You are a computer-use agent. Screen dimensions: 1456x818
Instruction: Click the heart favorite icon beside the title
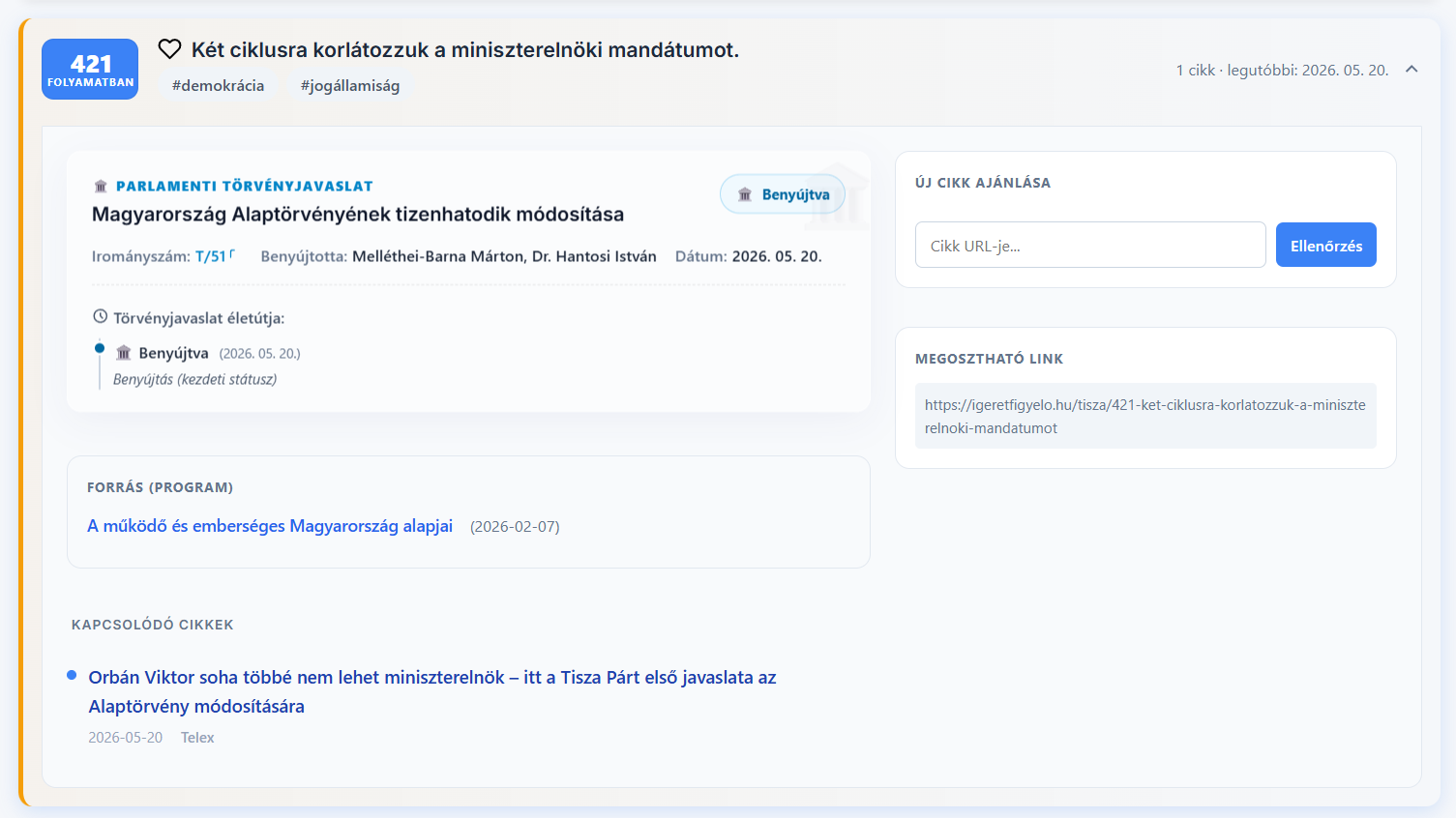click(170, 49)
